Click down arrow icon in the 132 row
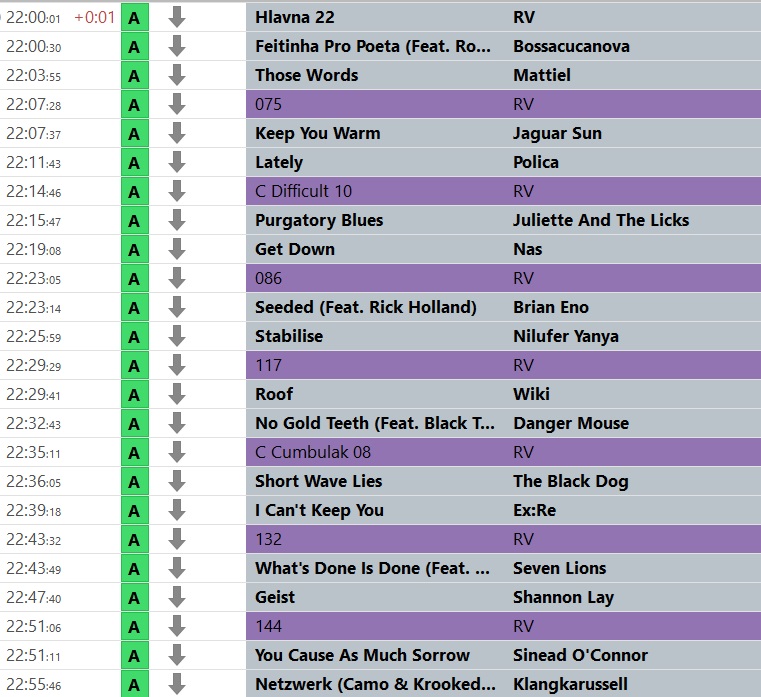 [177, 540]
